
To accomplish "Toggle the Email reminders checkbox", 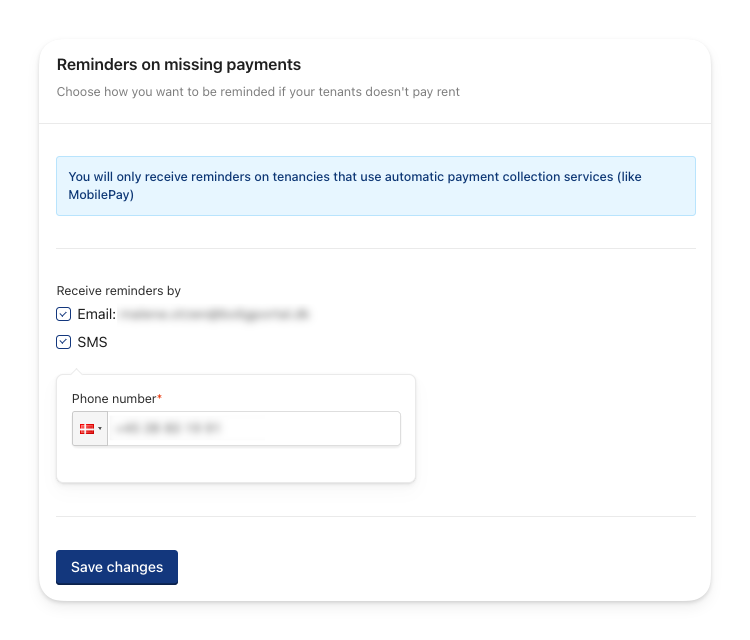I will (64, 314).
